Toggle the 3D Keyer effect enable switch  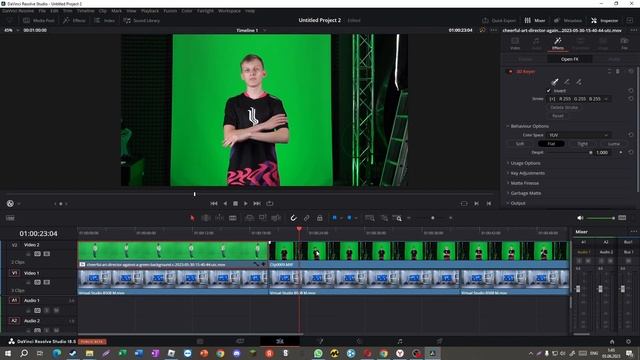[x=510, y=71]
